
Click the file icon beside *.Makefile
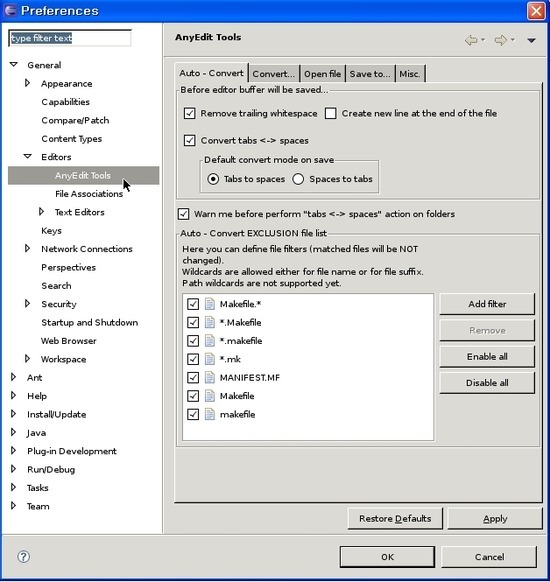click(210, 322)
